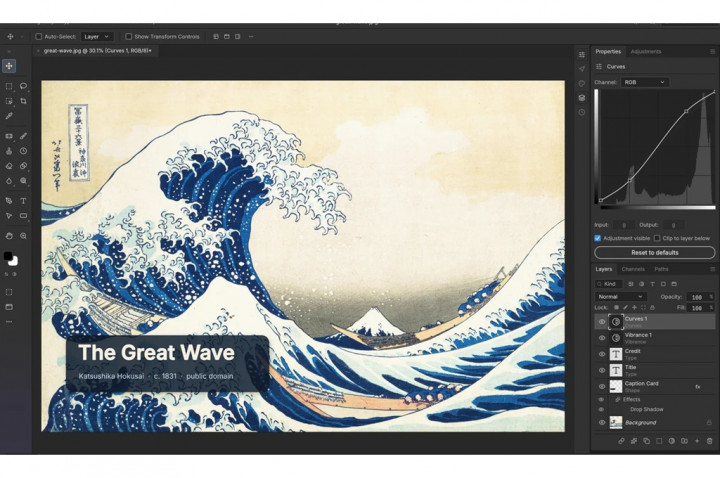
Task: Click the background white color swatch
Action: 14,262
